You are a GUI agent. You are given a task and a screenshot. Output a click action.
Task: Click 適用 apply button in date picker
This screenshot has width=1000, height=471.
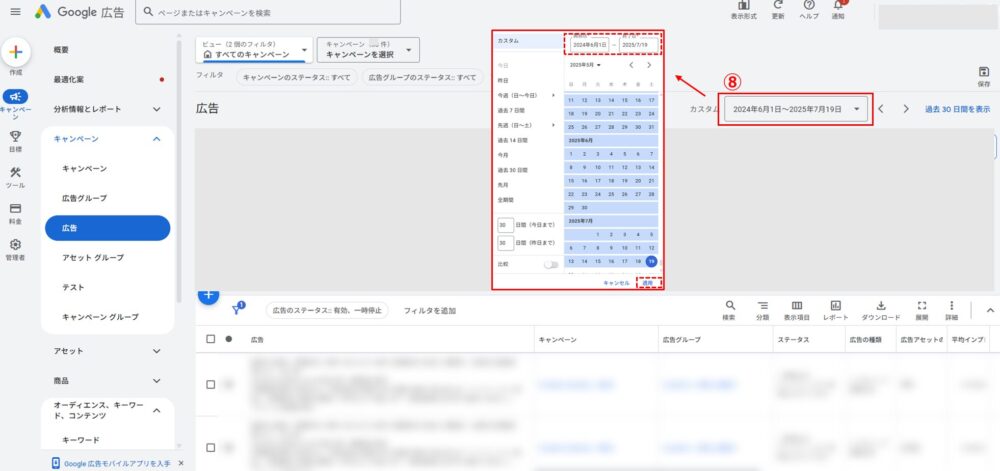(648, 283)
